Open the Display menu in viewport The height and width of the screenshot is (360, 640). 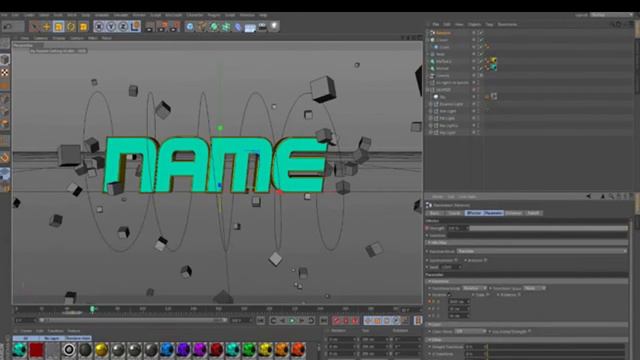[x=58, y=38]
